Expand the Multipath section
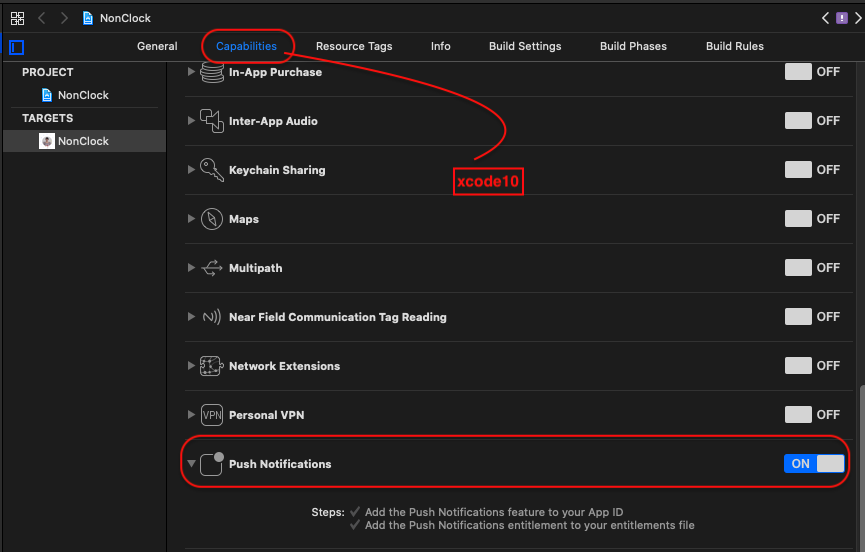Image resolution: width=865 pixels, height=552 pixels. [191, 267]
